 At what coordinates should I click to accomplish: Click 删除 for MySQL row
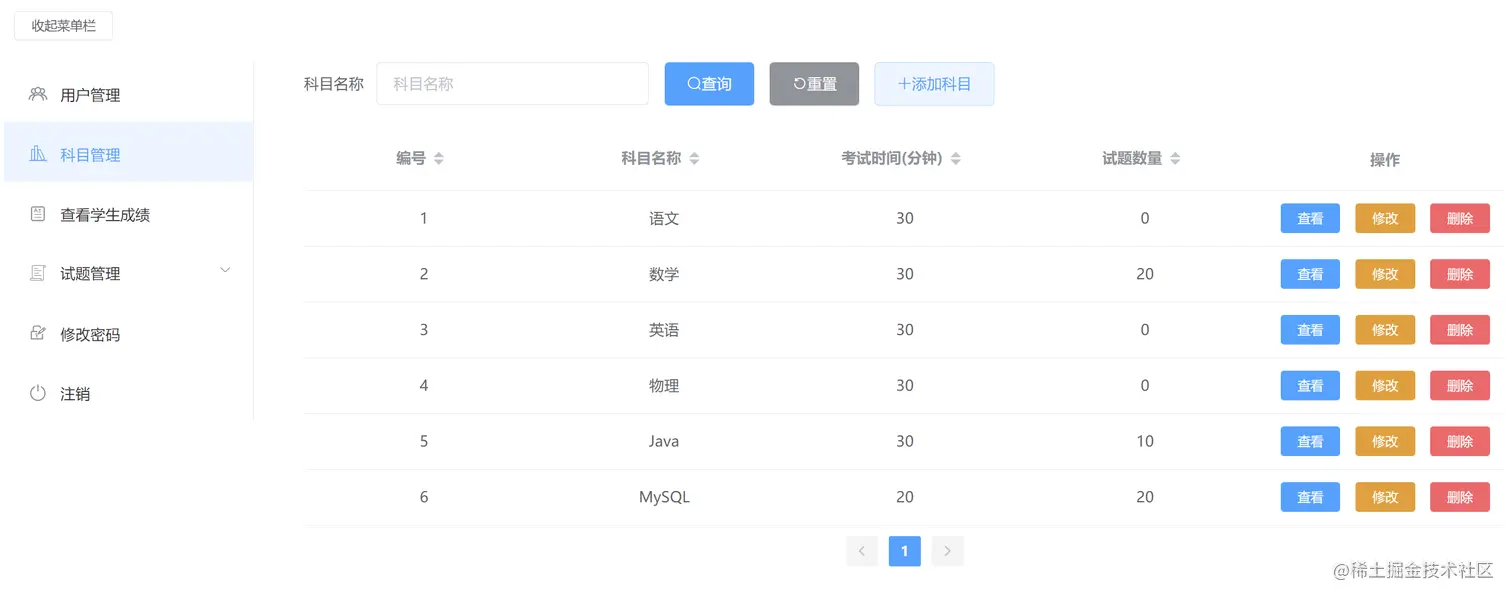[1460, 497]
